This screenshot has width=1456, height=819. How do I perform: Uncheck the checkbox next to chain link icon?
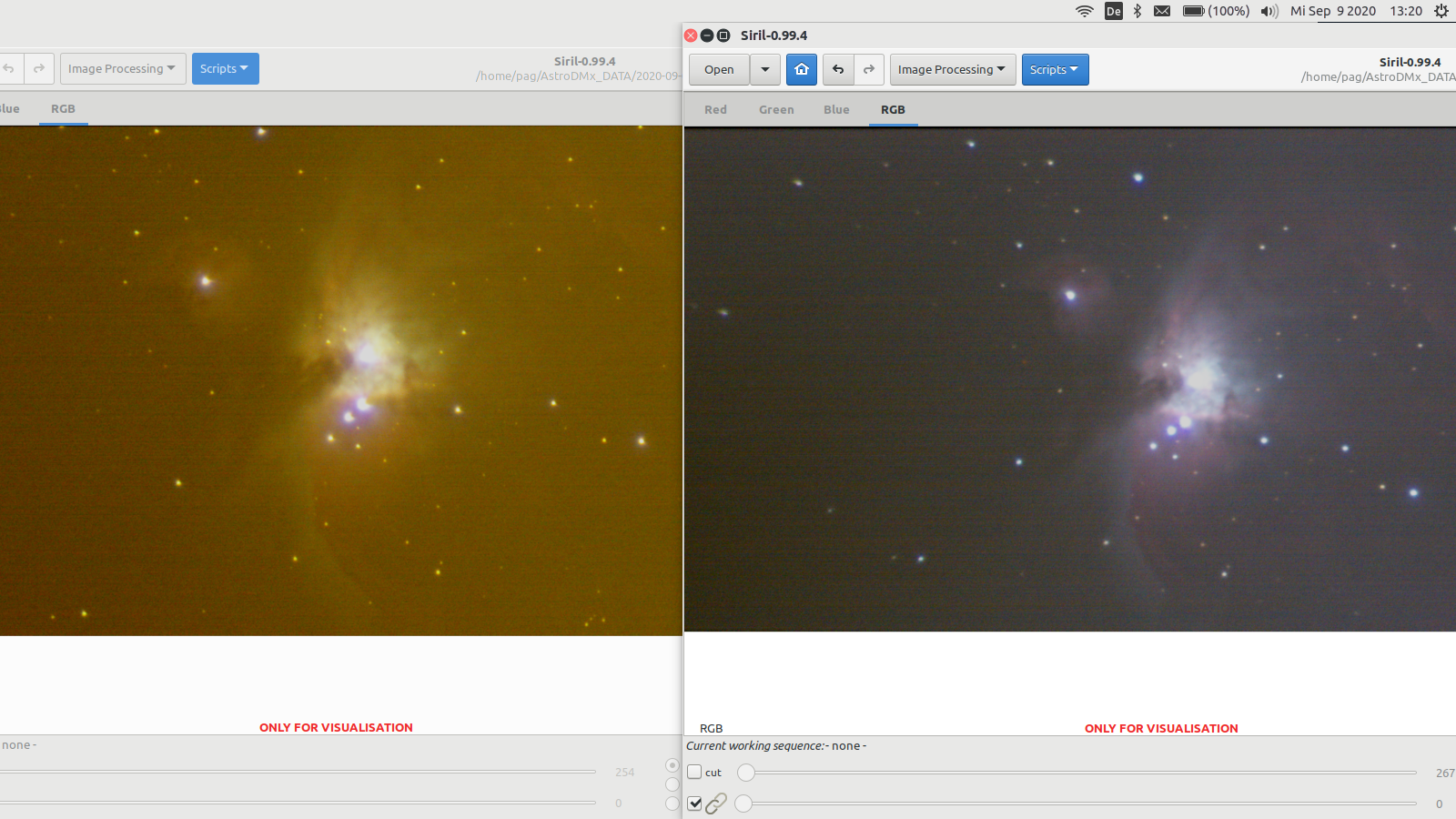pos(694,804)
